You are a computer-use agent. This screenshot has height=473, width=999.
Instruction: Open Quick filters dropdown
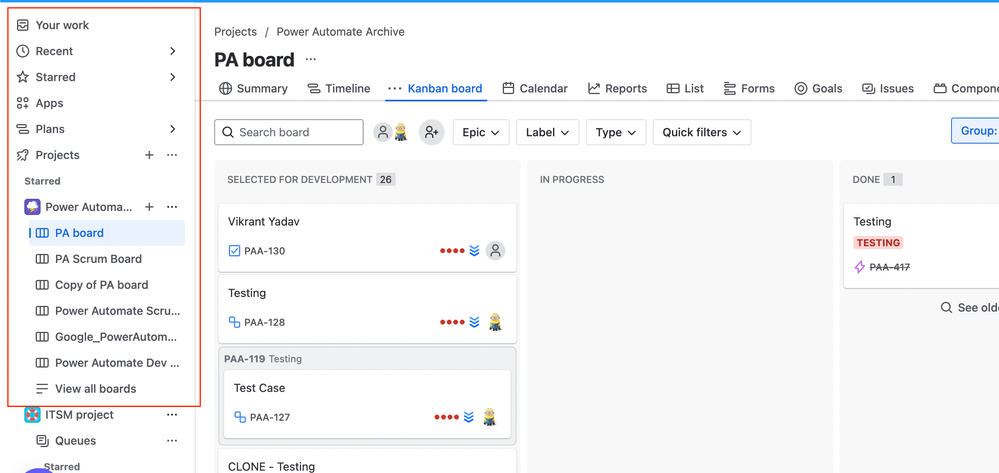point(702,132)
